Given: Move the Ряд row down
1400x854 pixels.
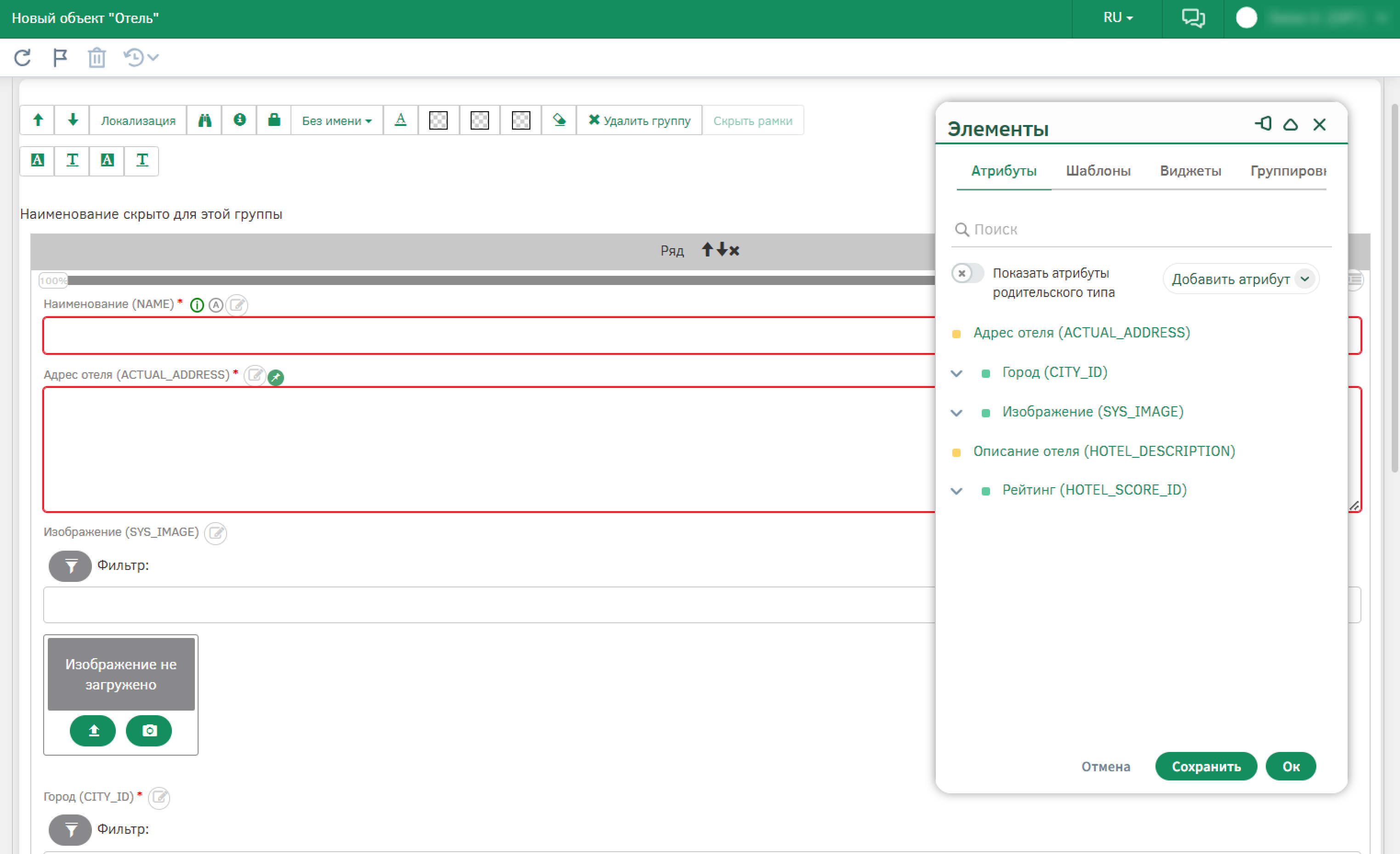Looking at the screenshot, I should pos(722,250).
